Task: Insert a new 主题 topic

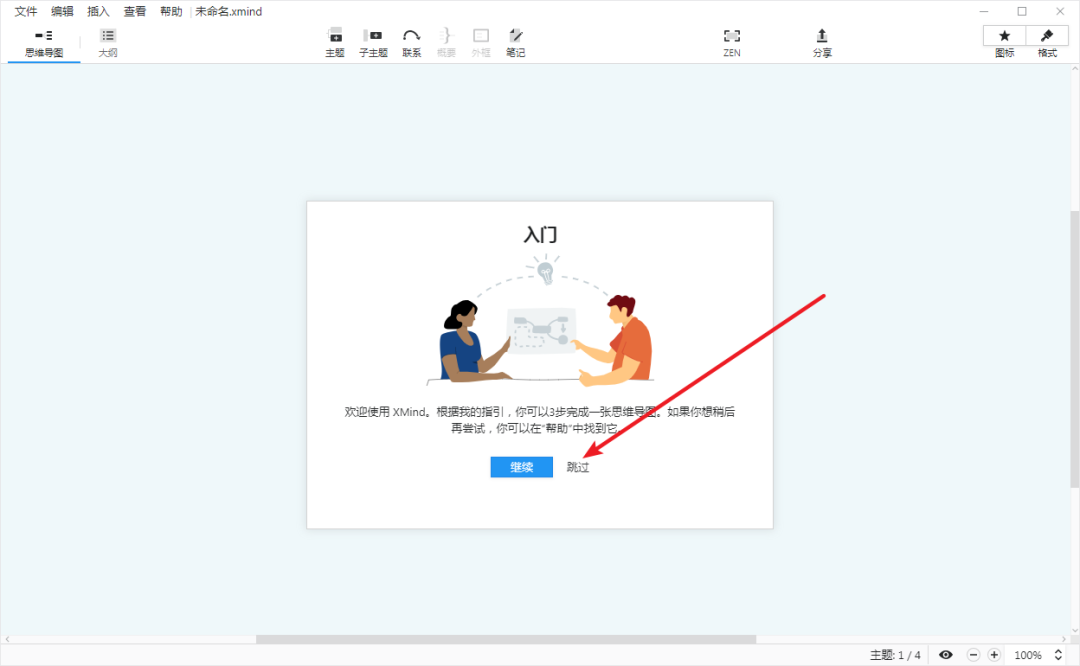Action: point(335,43)
